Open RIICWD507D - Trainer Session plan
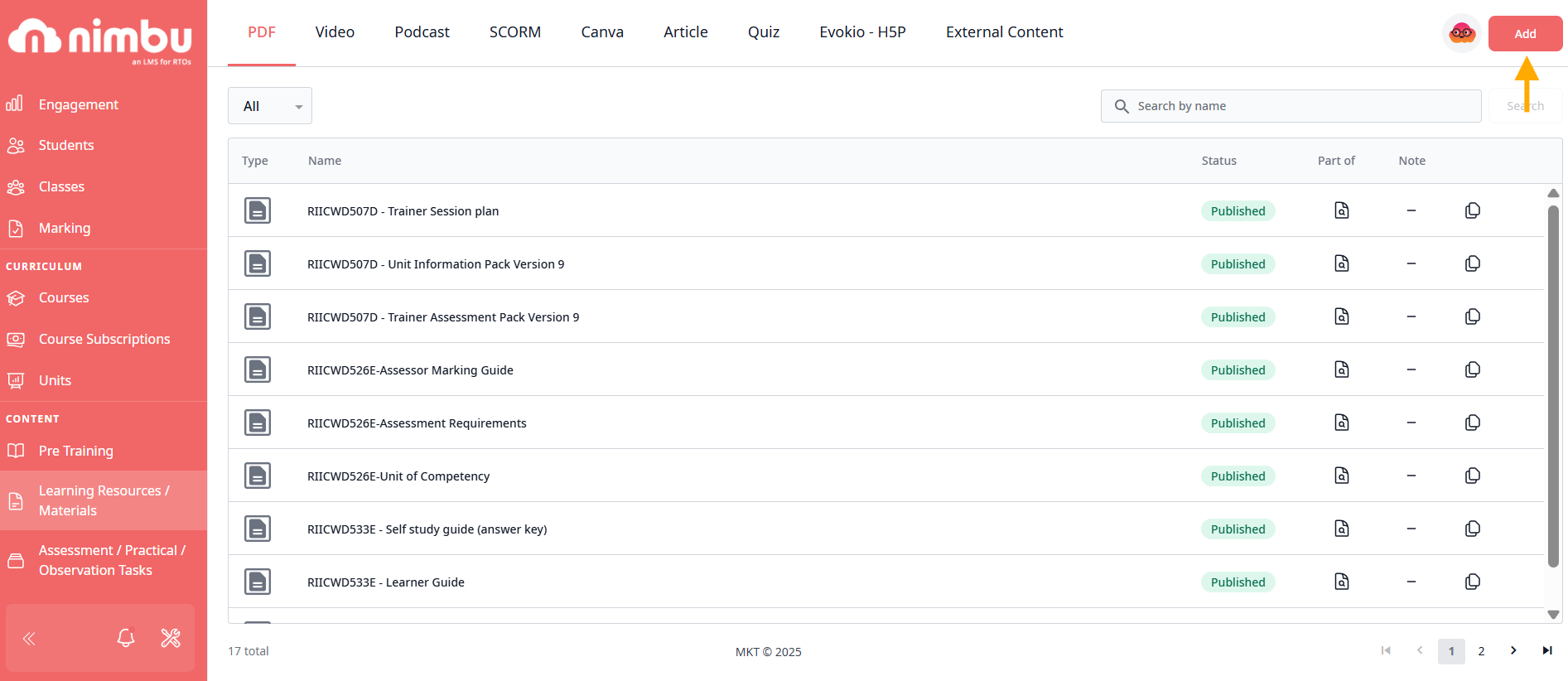 coord(403,211)
